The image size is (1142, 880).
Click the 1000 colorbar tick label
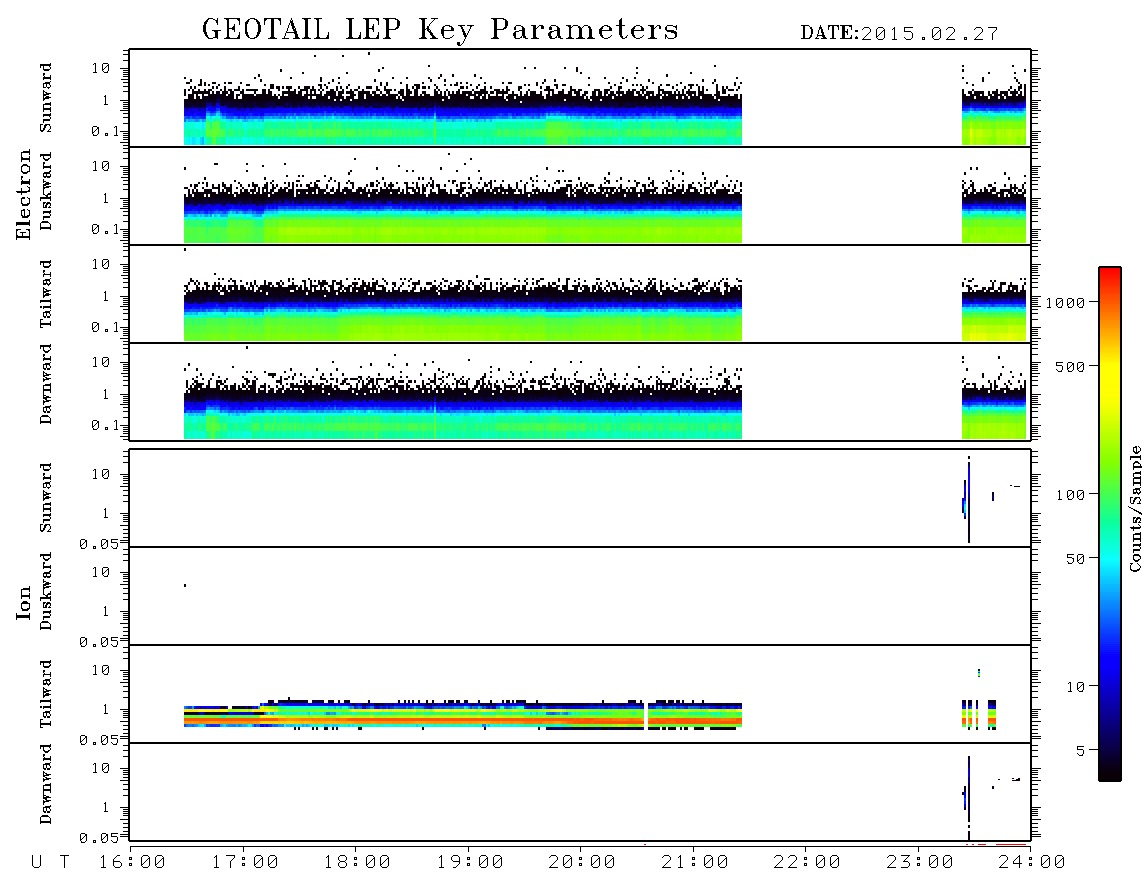(x=1065, y=303)
